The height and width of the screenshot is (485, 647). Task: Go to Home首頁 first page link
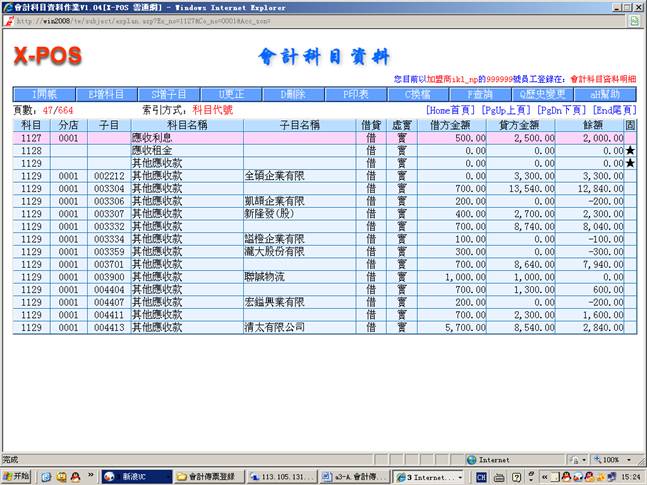pyautogui.click(x=451, y=109)
